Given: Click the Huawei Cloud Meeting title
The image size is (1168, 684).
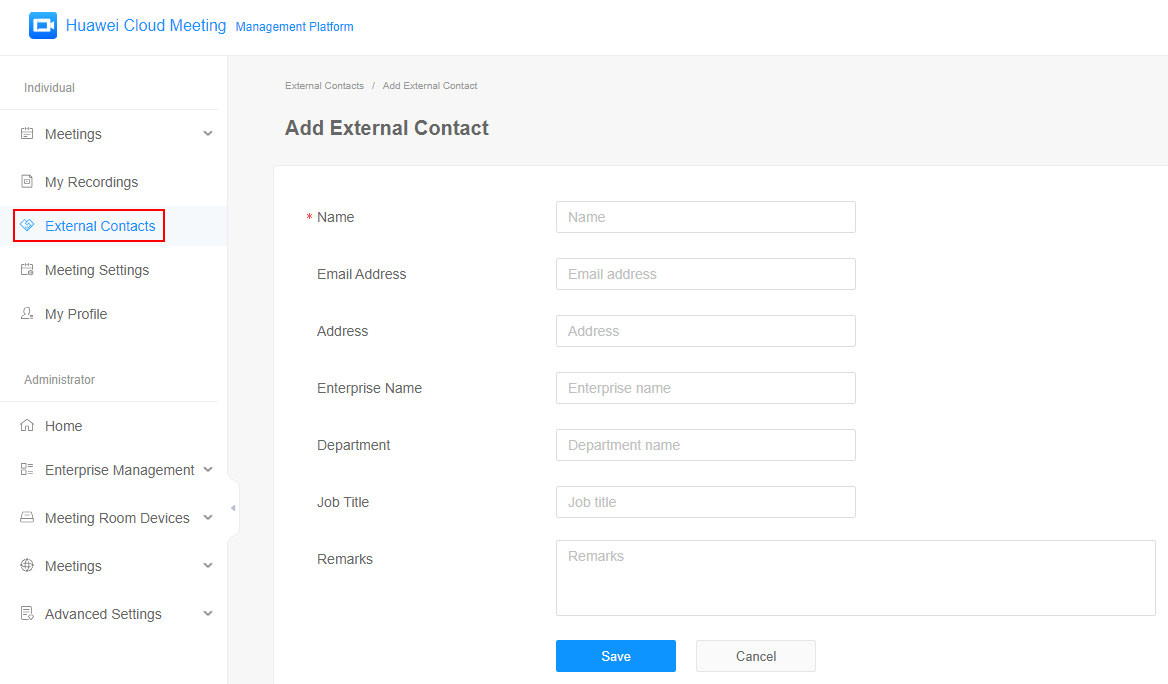Looking at the screenshot, I should coord(146,25).
